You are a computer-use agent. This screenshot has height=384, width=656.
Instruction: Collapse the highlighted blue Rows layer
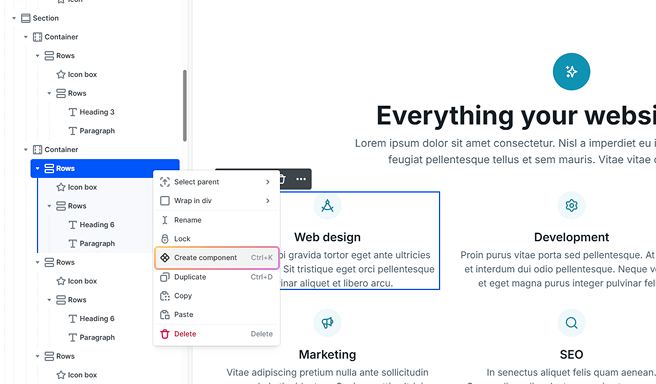37,168
